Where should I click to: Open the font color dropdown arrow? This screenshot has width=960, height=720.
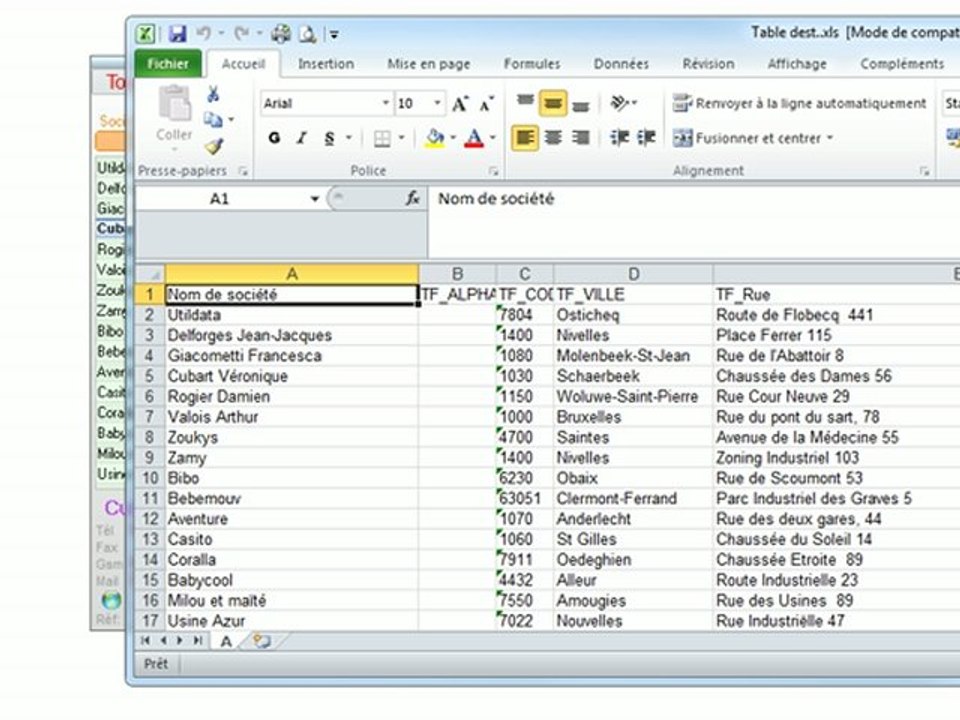493,138
